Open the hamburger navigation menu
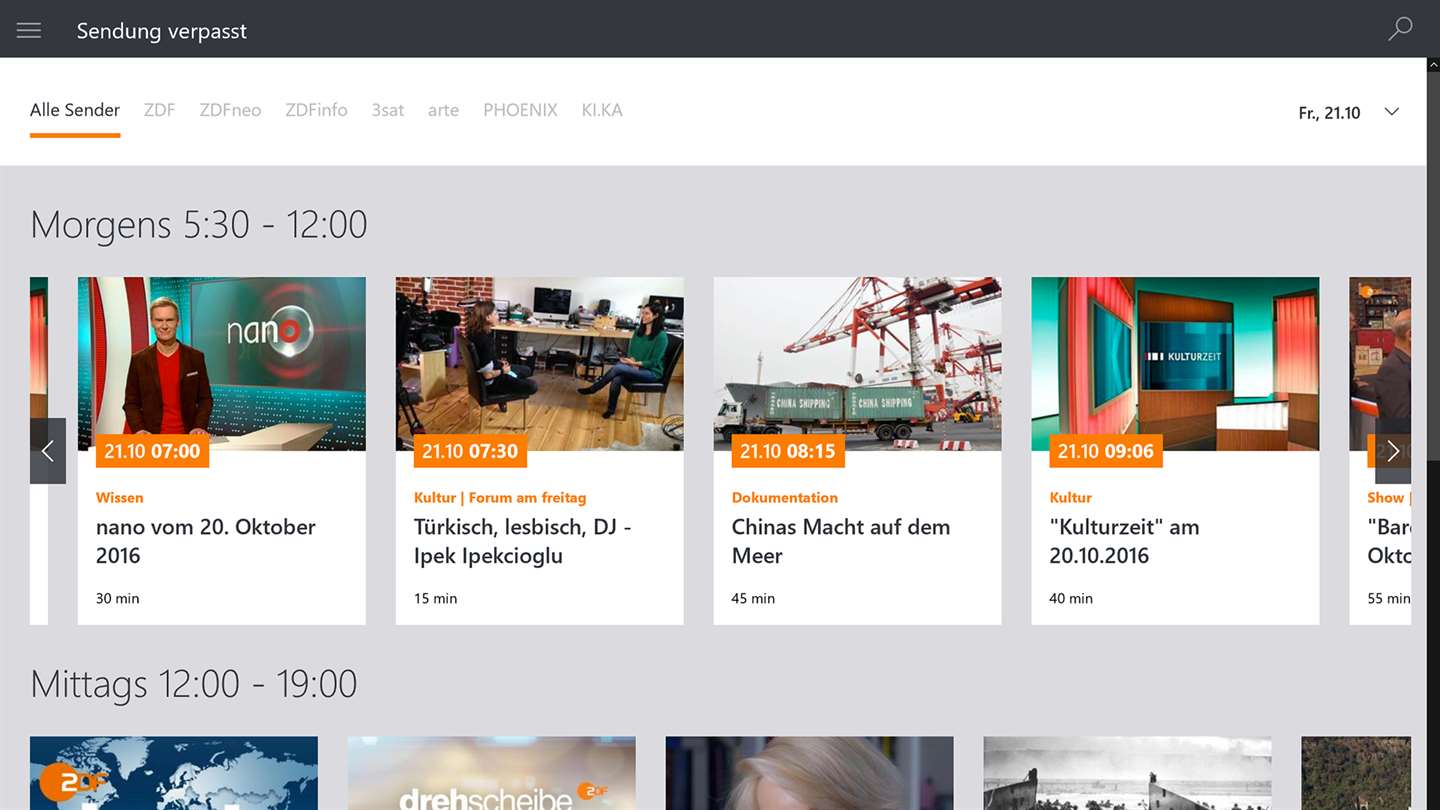 coord(29,30)
